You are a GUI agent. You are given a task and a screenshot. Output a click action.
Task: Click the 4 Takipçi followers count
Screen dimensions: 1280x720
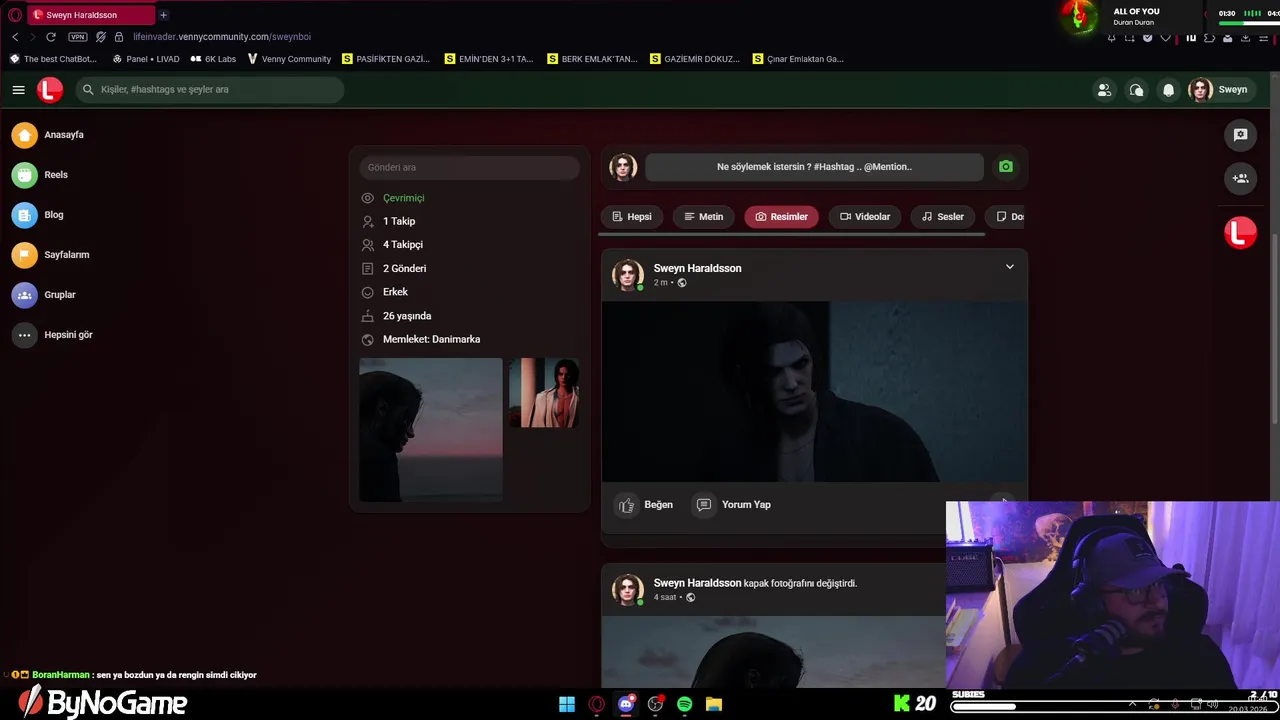tap(402, 245)
